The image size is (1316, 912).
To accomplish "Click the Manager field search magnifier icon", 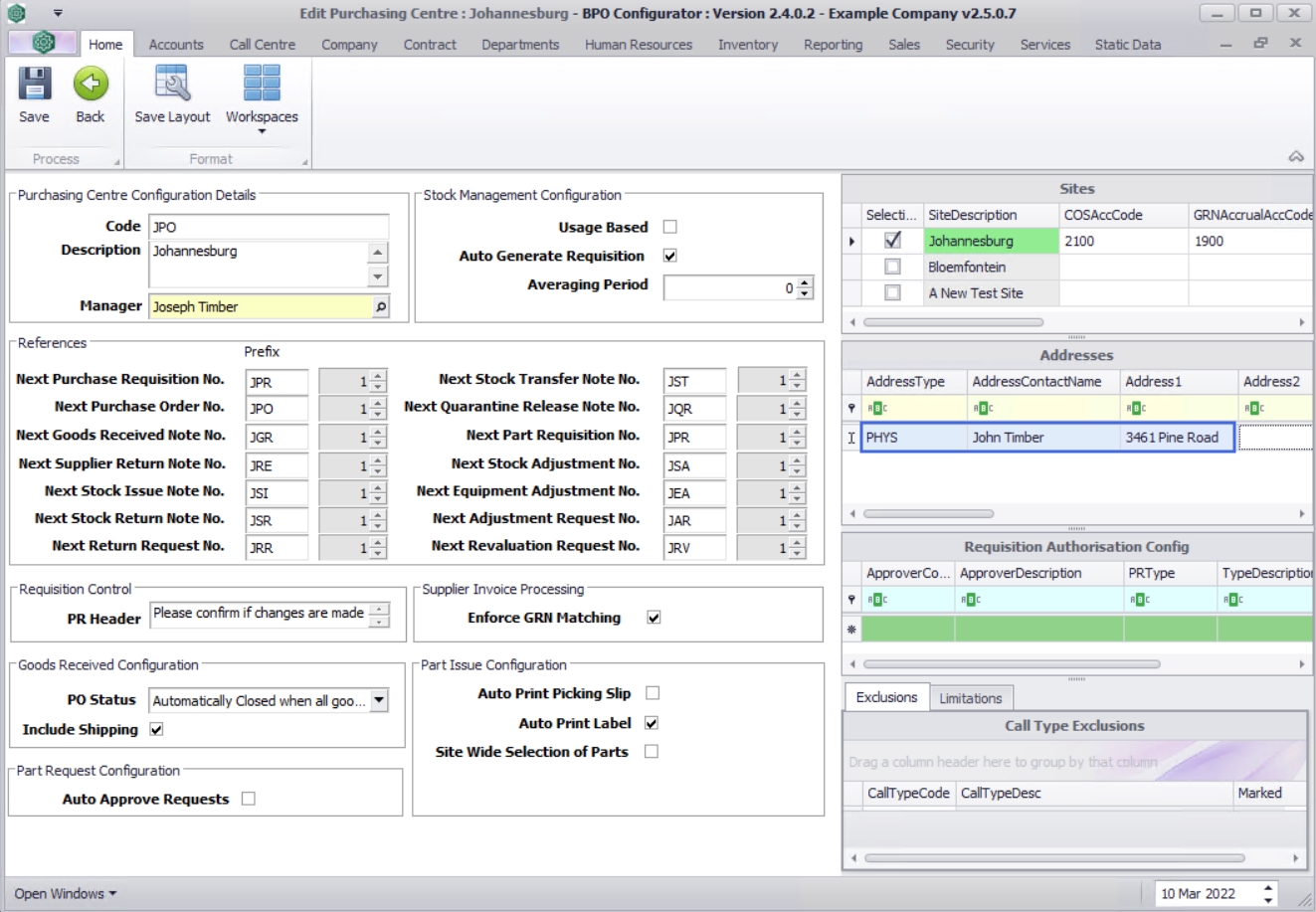I will click(380, 307).
